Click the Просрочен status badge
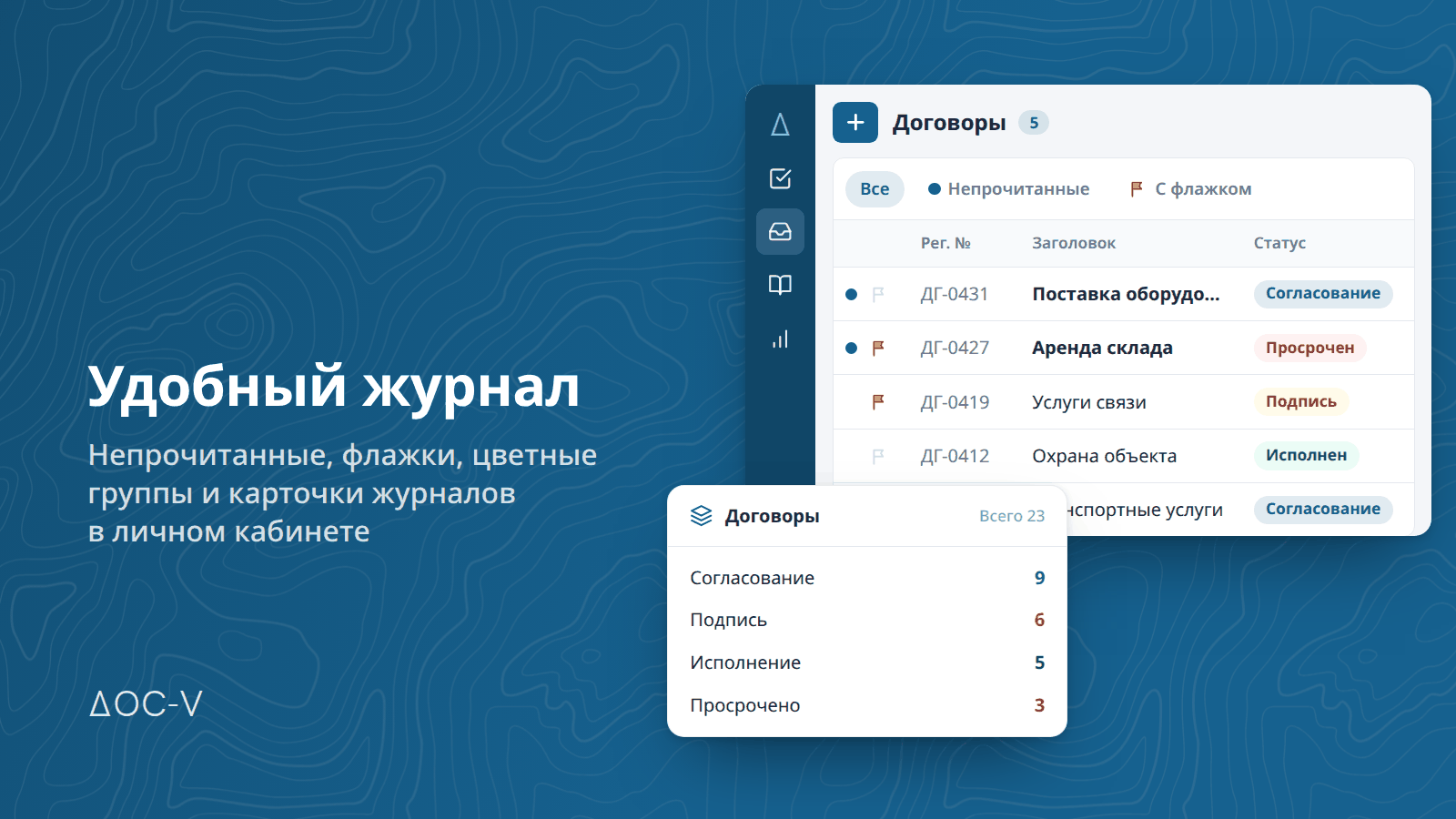This screenshot has width=1456, height=819. pos(1309,348)
